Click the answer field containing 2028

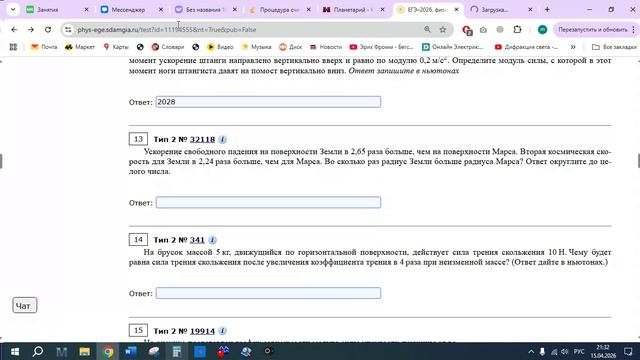[x=268, y=102]
